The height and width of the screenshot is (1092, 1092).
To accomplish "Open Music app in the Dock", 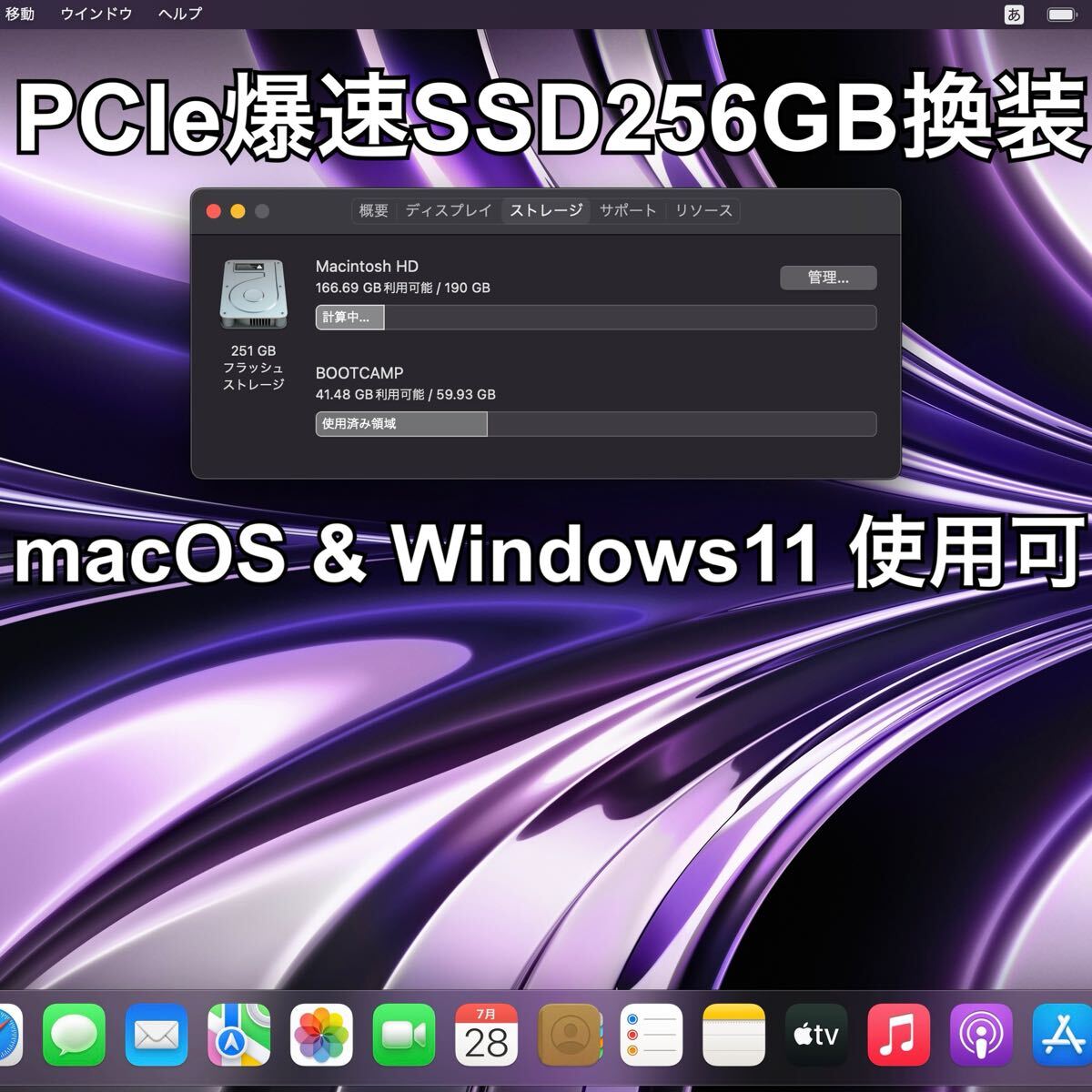I will (x=899, y=1036).
